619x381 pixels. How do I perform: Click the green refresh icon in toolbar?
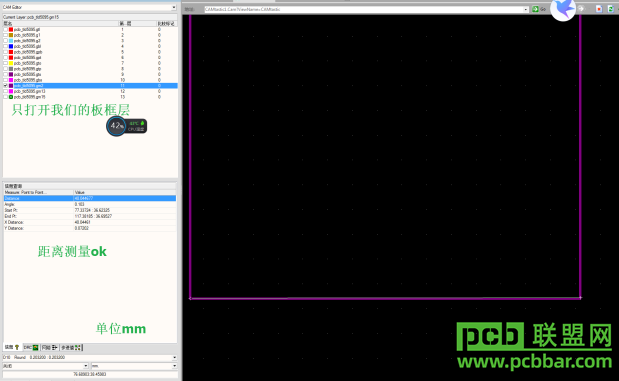pyautogui.click(x=611, y=9)
